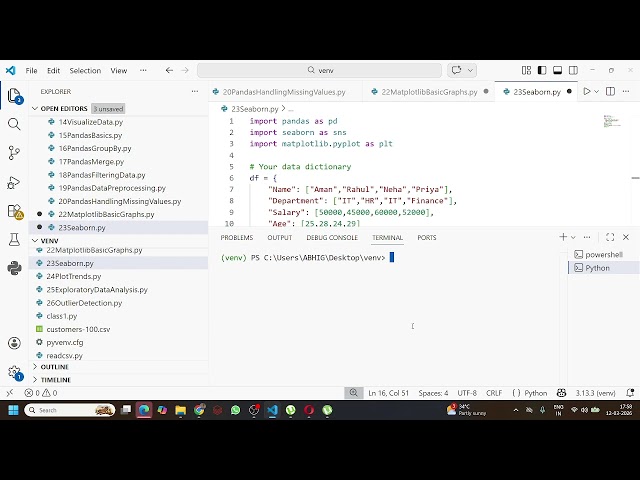Switch to 22MatplotlibBasicGraphs.py editor tab
The image size is (640, 480).
click(429, 92)
